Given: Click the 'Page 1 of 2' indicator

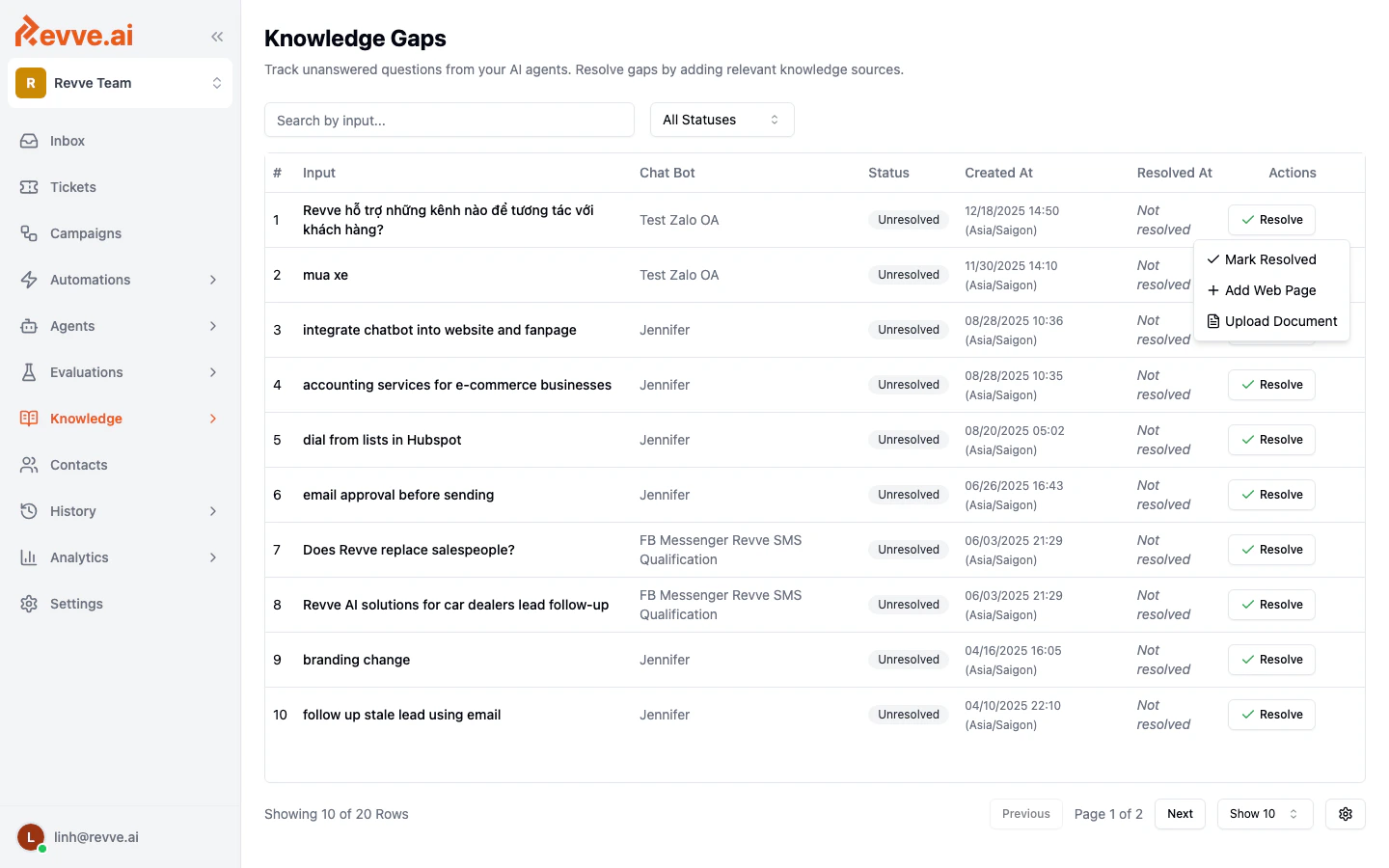Looking at the screenshot, I should (x=1108, y=814).
